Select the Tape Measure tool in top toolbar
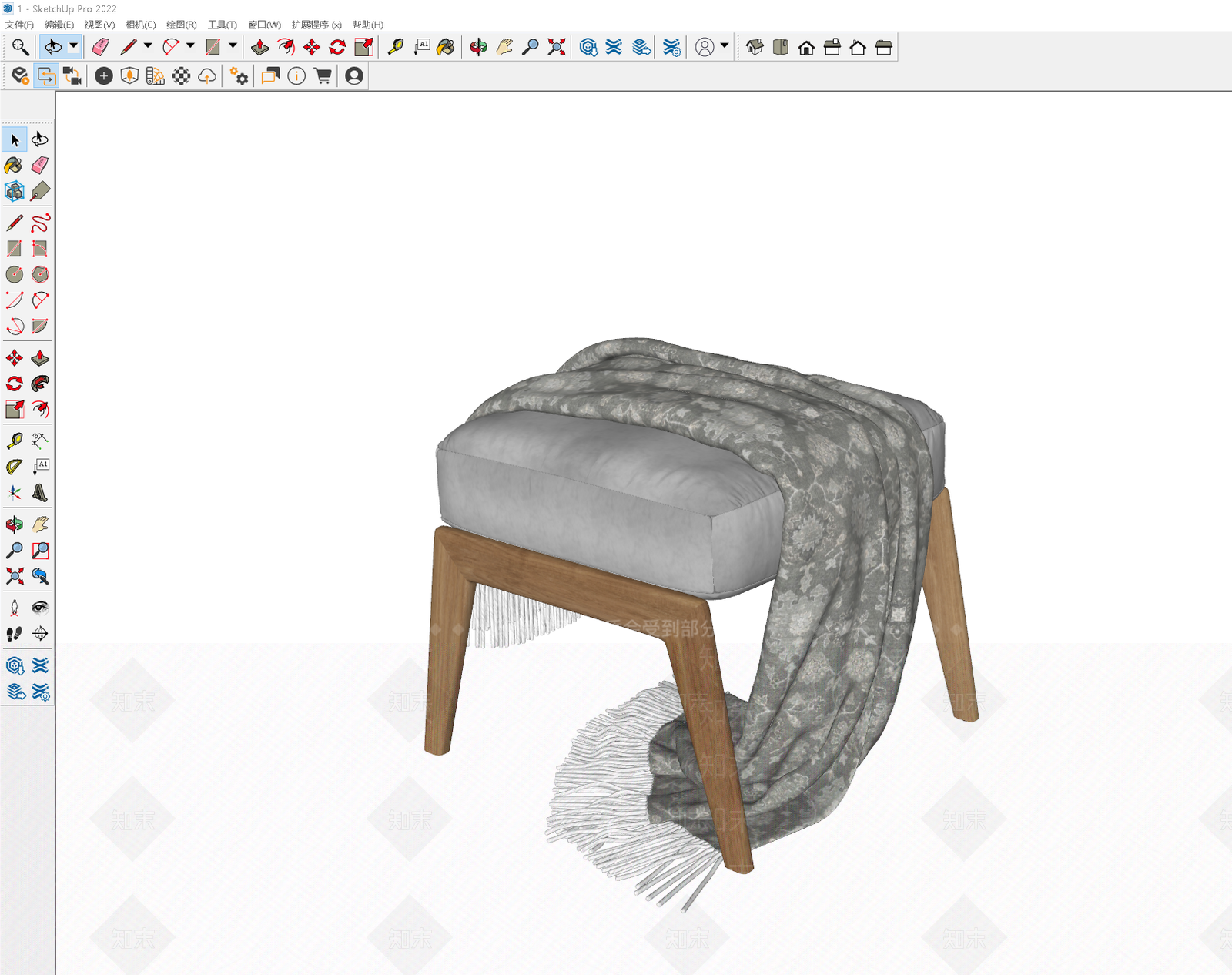The image size is (1232, 975). point(396,47)
